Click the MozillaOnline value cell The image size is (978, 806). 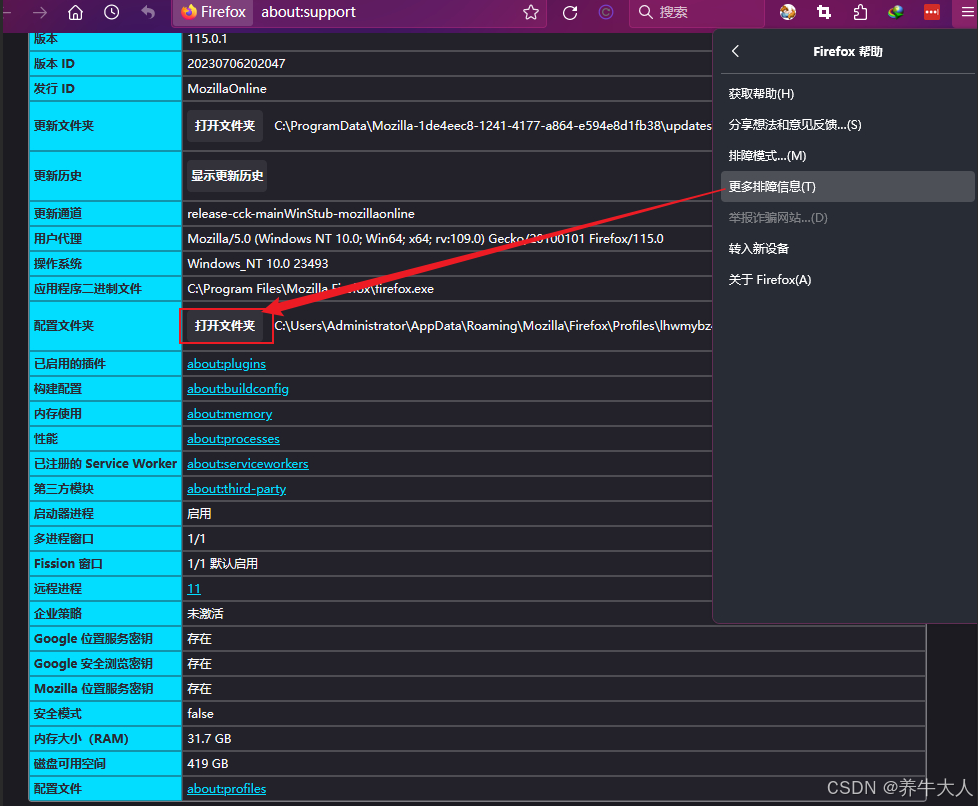227,89
